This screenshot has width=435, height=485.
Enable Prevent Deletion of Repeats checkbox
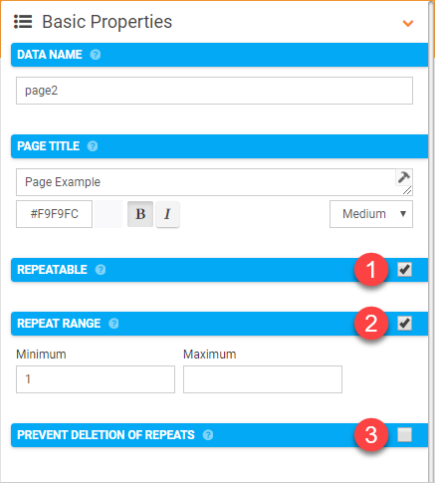coord(404,435)
